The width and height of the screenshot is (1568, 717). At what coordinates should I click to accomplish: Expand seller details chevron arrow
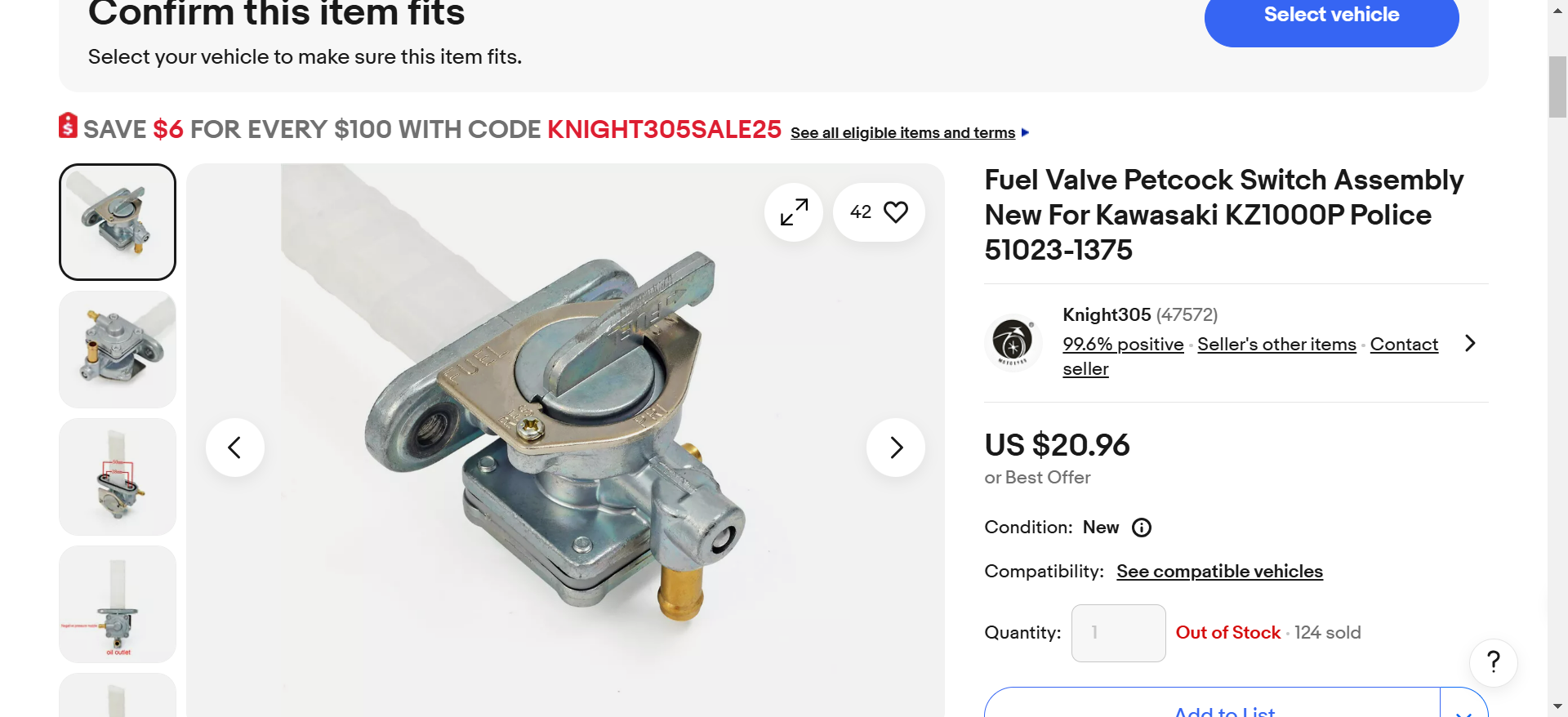tap(1470, 343)
